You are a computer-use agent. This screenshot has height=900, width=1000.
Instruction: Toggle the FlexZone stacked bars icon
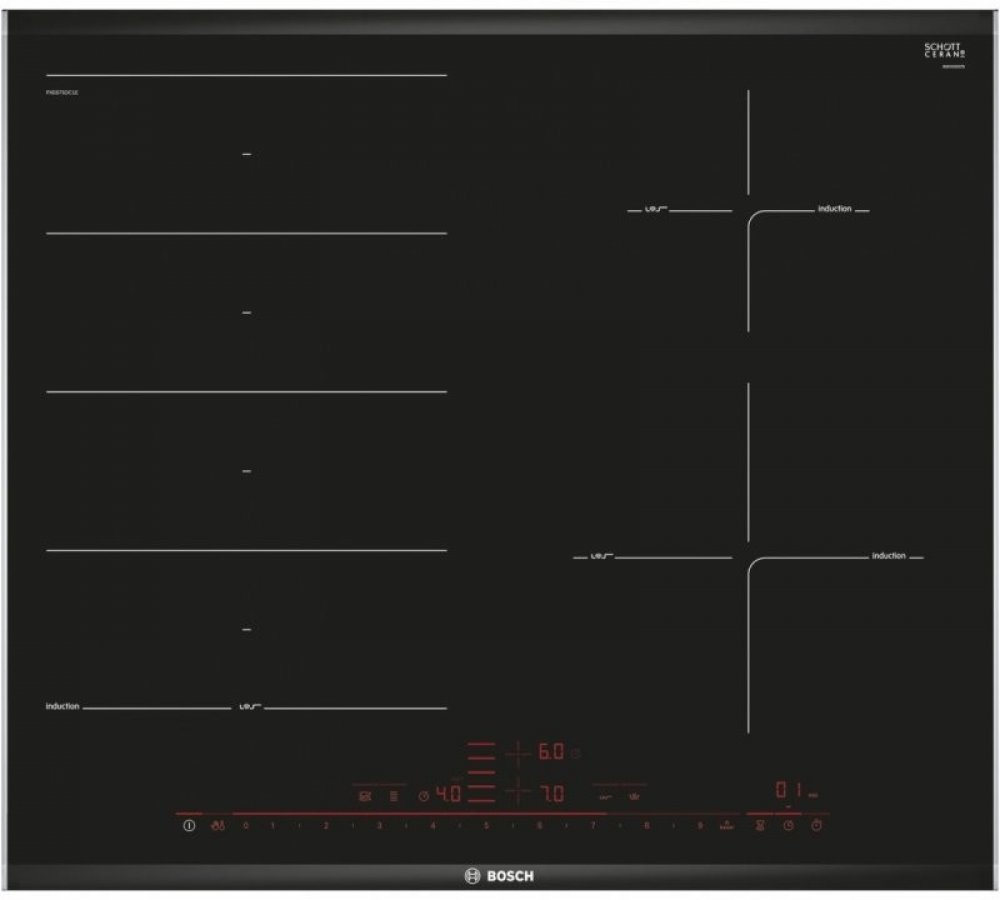[394, 796]
